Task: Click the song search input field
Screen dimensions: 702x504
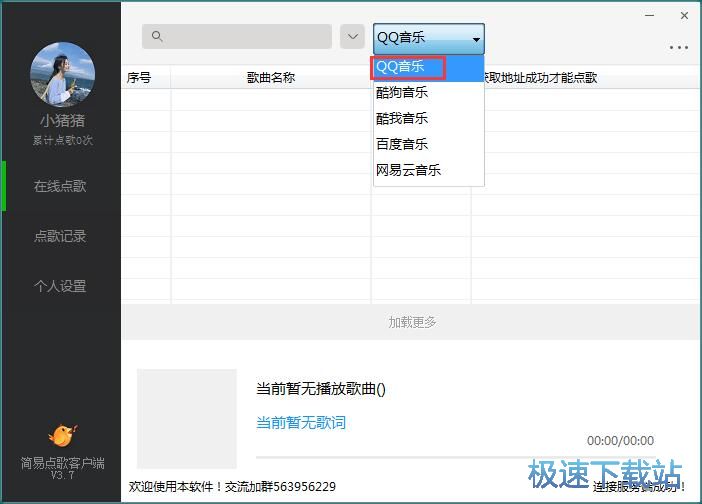Action: tap(237, 36)
